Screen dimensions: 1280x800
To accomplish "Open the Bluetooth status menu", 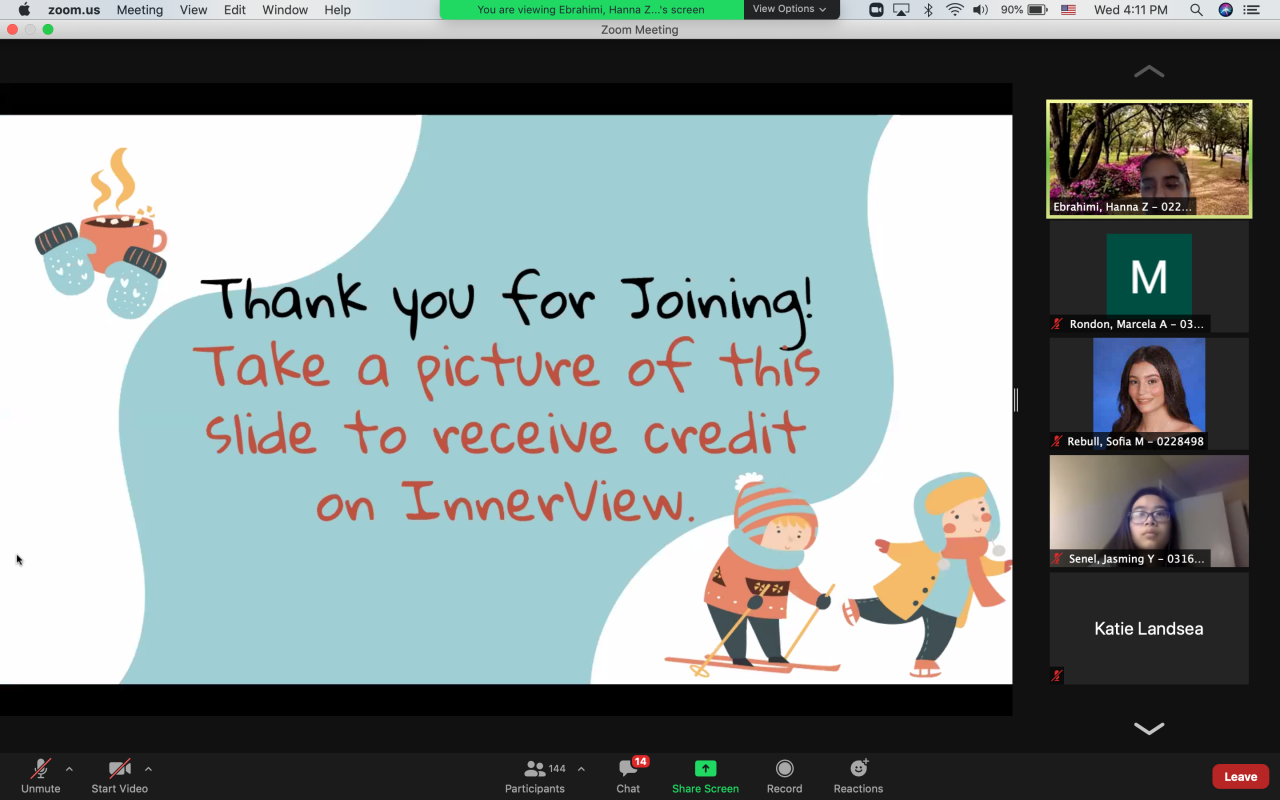I will (x=928, y=9).
